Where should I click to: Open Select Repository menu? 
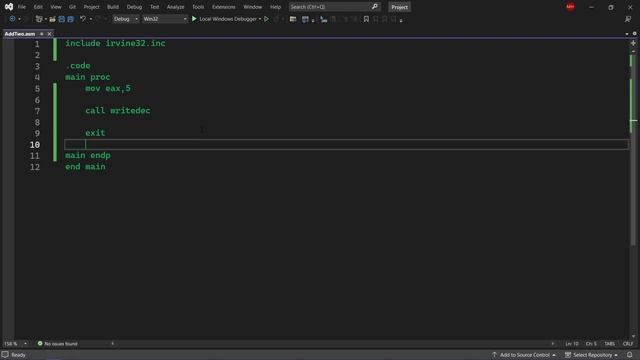pos(591,355)
